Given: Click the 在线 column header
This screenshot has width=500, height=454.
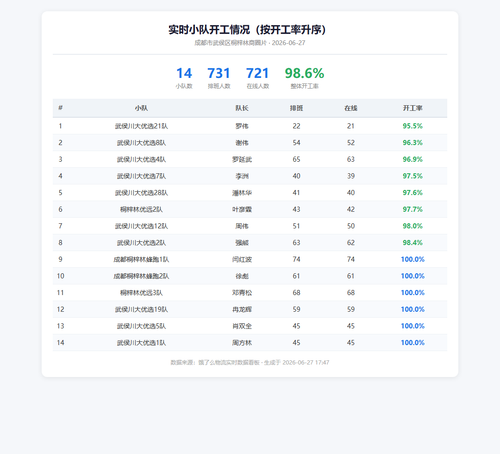Looking at the screenshot, I should [351, 108].
